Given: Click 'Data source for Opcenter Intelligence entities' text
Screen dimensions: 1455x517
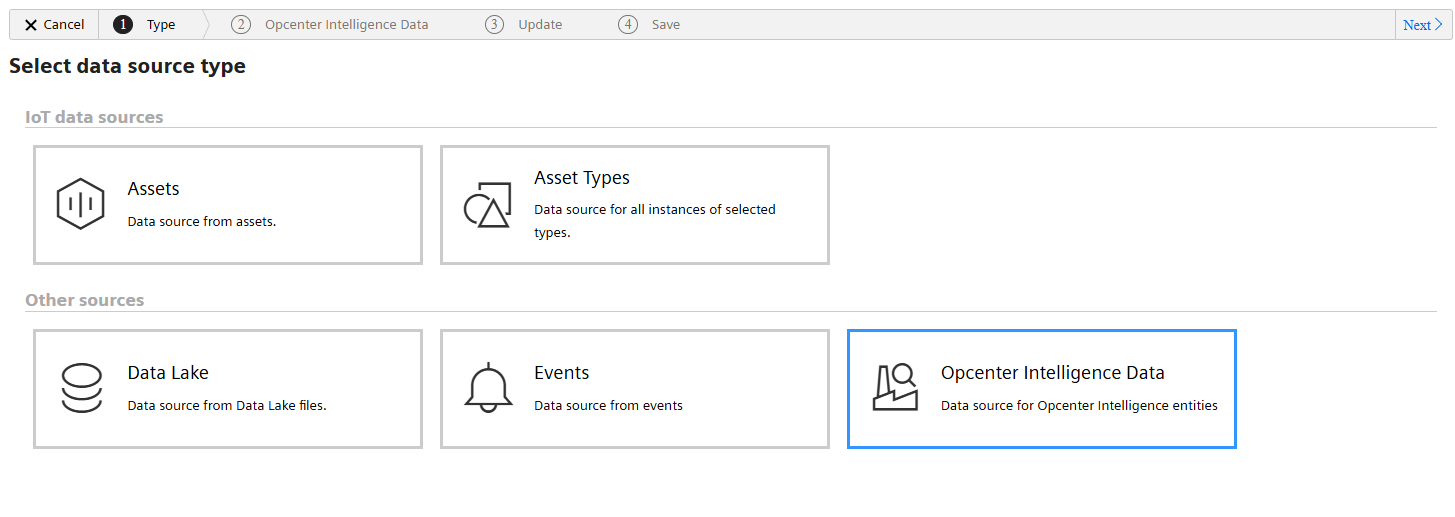Looking at the screenshot, I should (x=1080, y=406).
